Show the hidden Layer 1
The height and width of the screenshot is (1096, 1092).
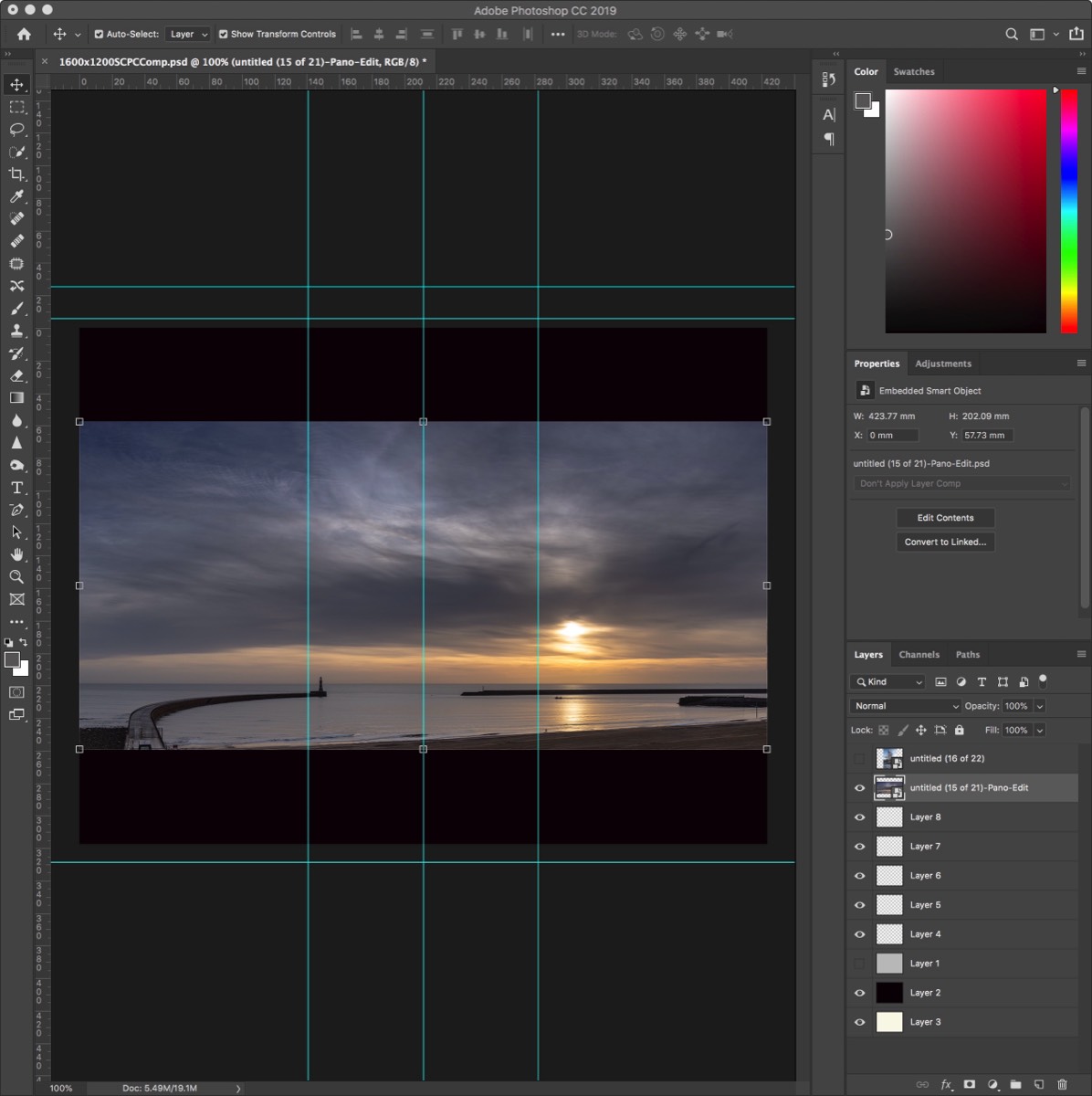tap(859, 964)
